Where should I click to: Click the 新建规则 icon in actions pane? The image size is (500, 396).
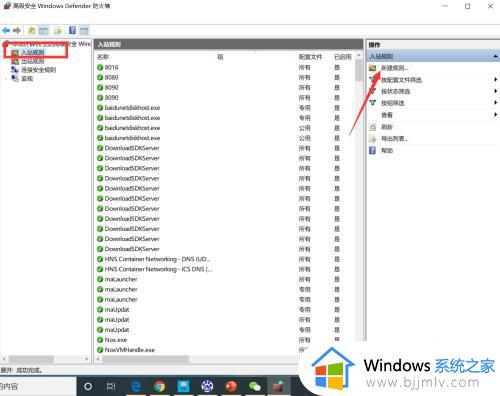coord(373,68)
